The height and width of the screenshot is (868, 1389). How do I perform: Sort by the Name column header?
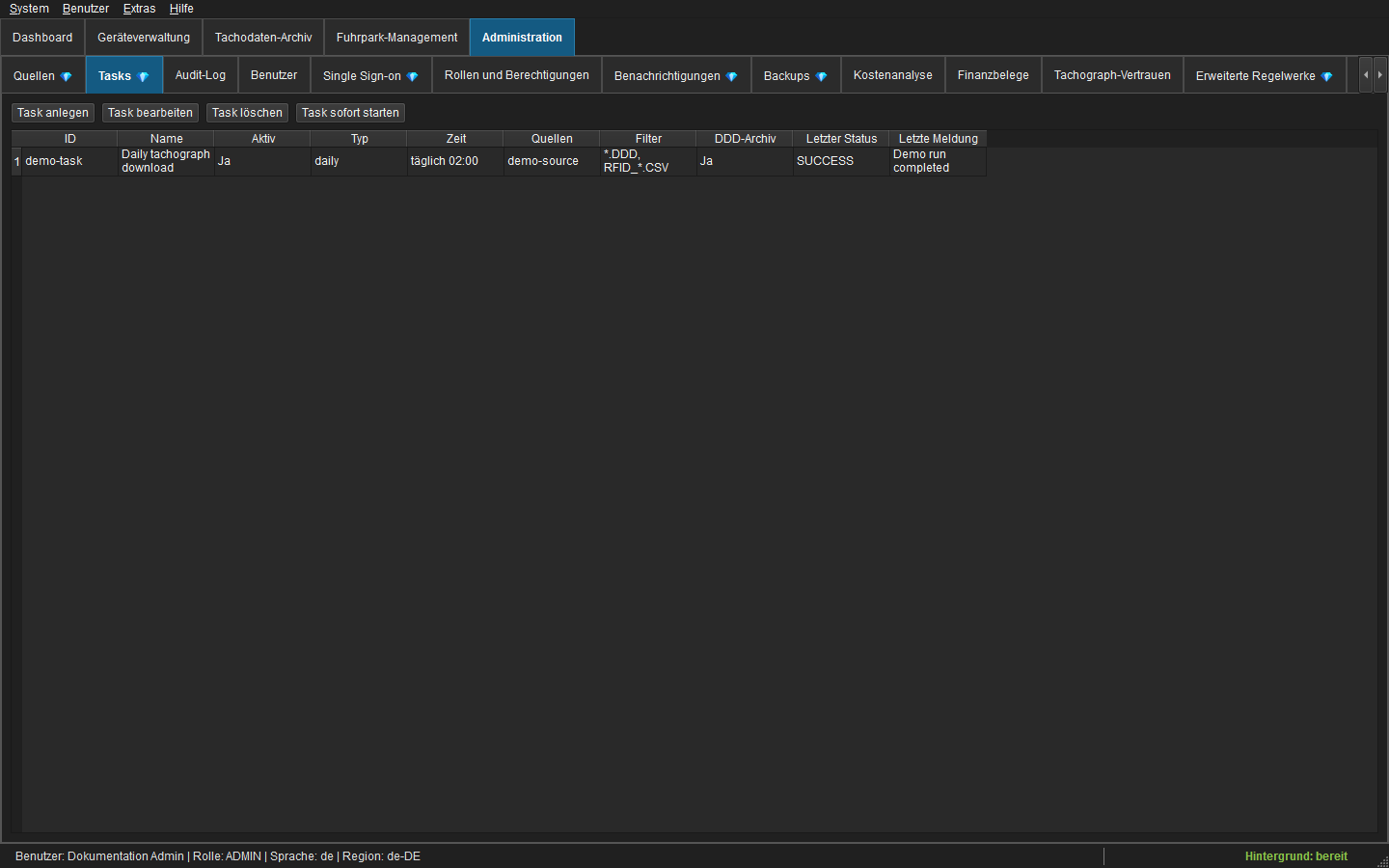coord(166,139)
